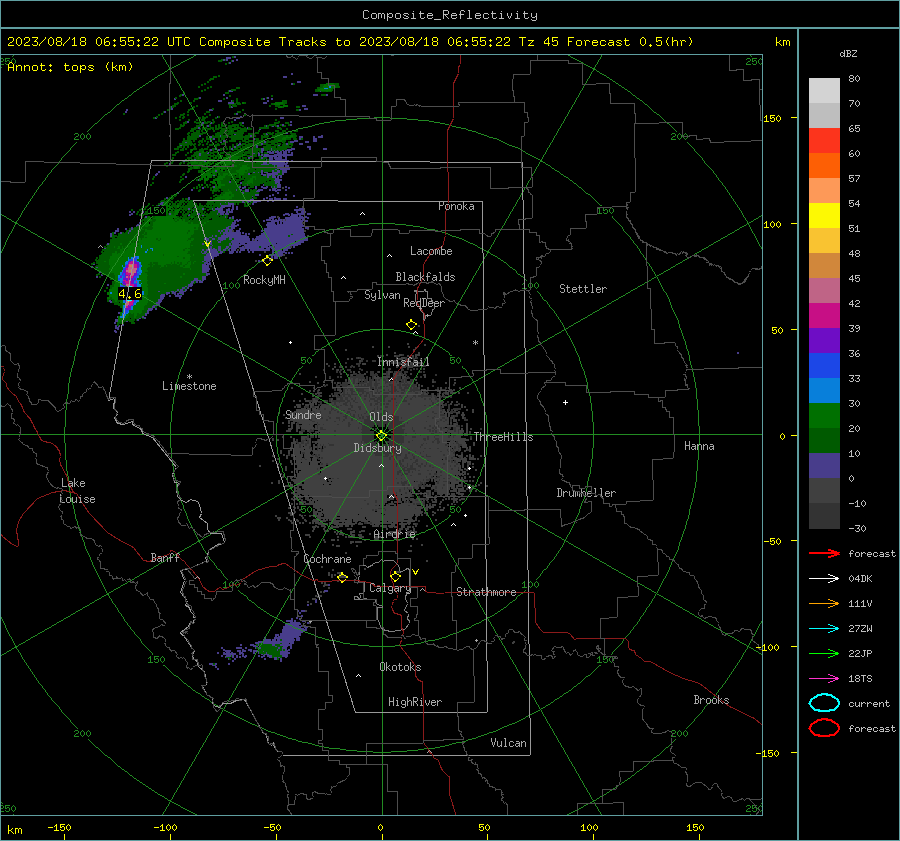The image size is (900, 841).
Task: Pick the green 20-30 dBZ swatch
Action: pos(824,416)
